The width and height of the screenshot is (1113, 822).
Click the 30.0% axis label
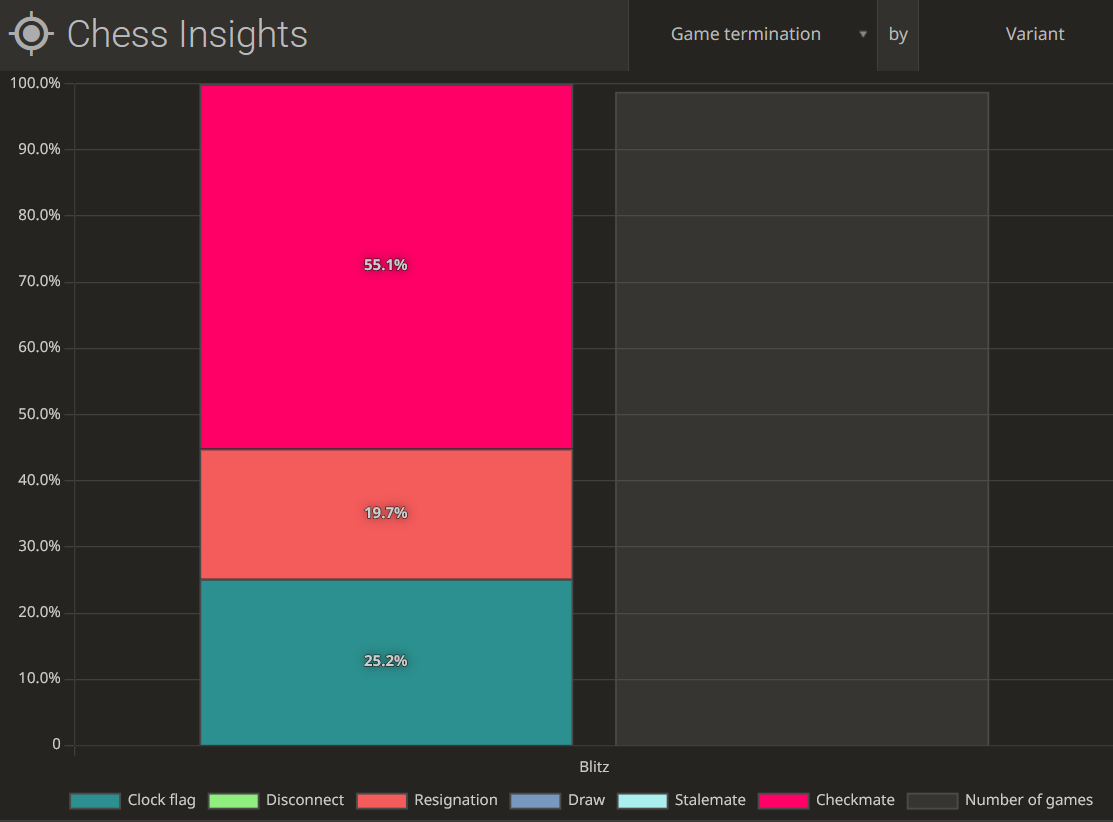[39, 546]
